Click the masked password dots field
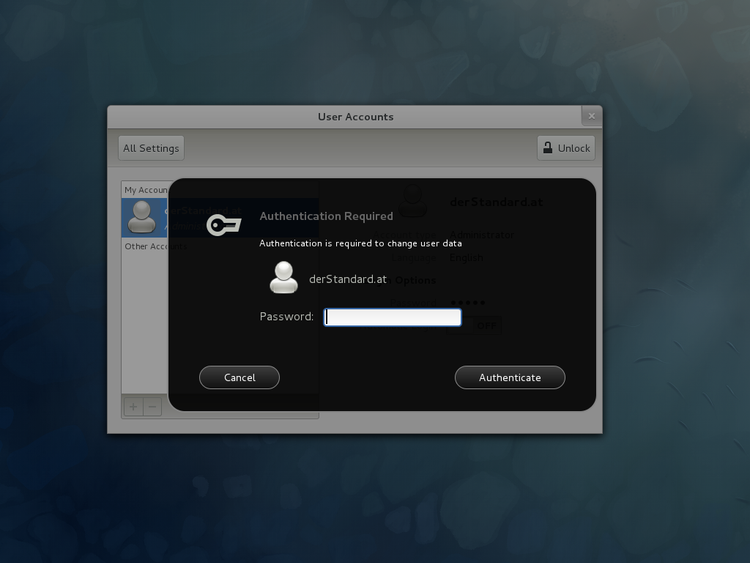Screen dimensions: 750x563 tap(469, 302)
